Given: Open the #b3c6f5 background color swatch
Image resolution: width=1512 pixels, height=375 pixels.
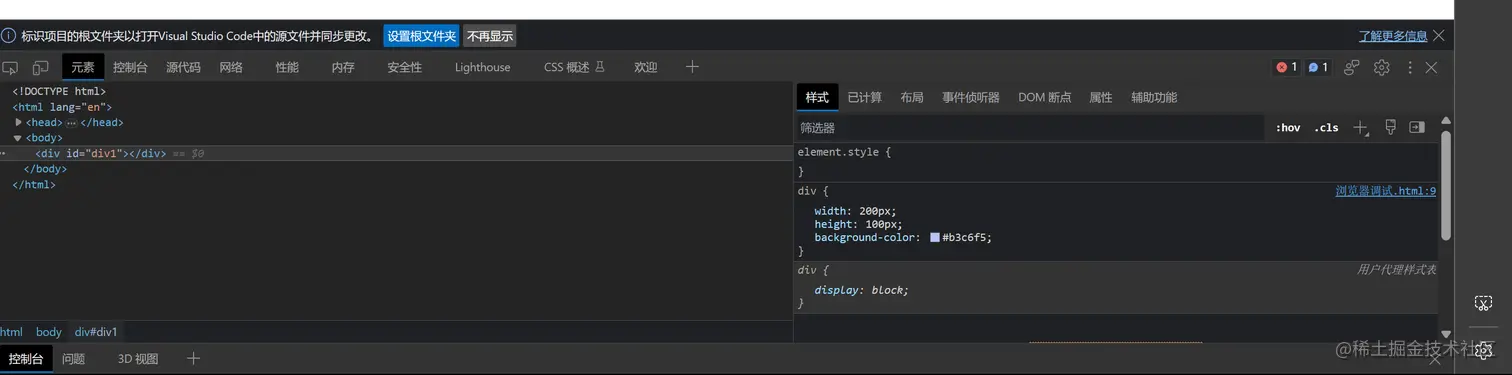Looking at the screenshot, I should coord(935,238).
